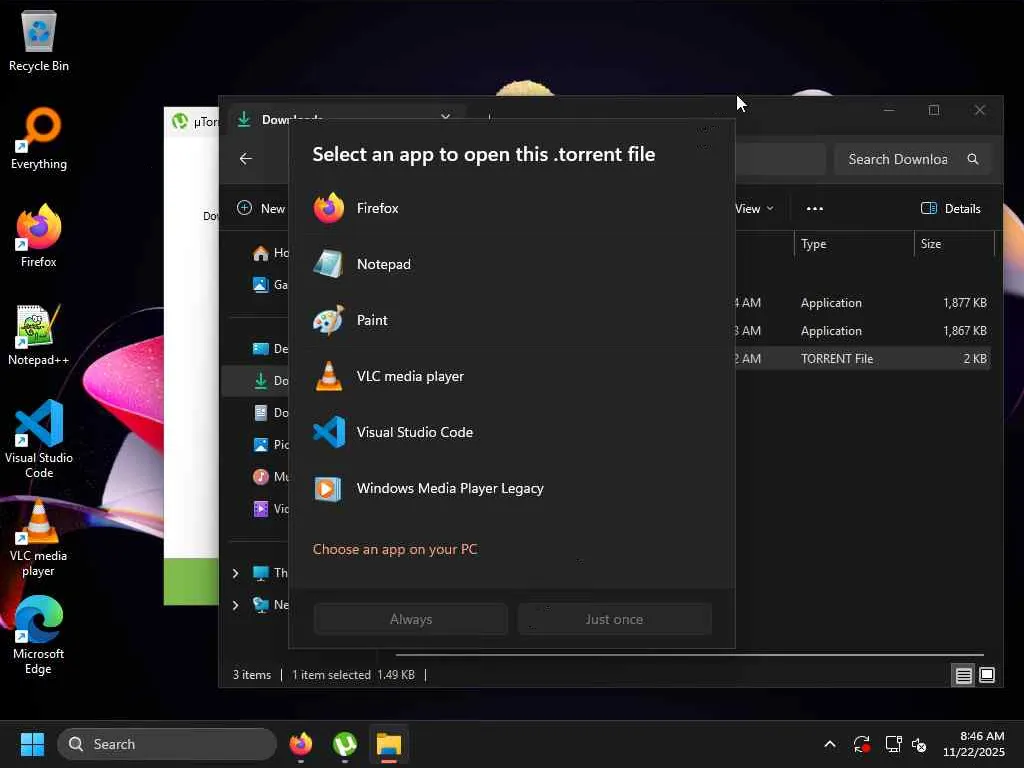
Task: Open Videos folder in navigation pane
Action: 270,509
